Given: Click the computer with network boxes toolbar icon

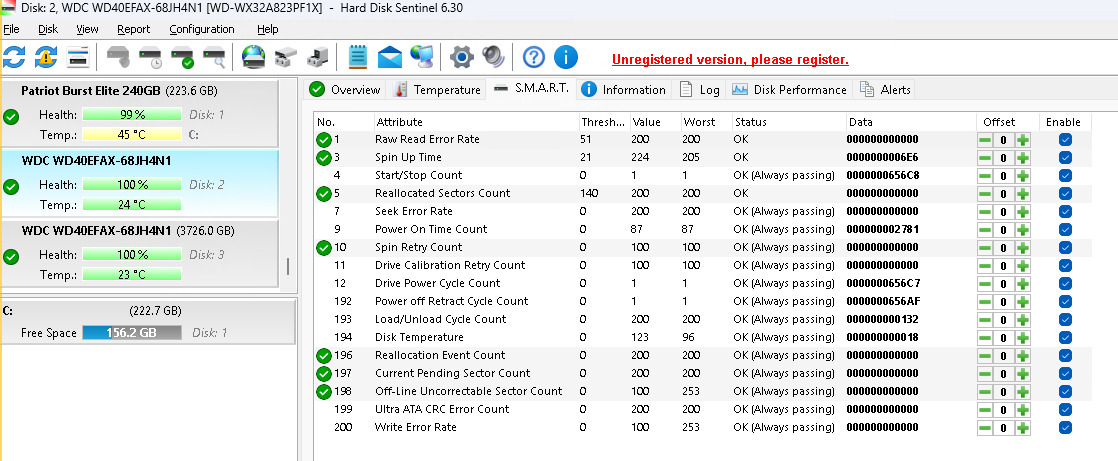Looking at the screenshot, I should point(317,57).
